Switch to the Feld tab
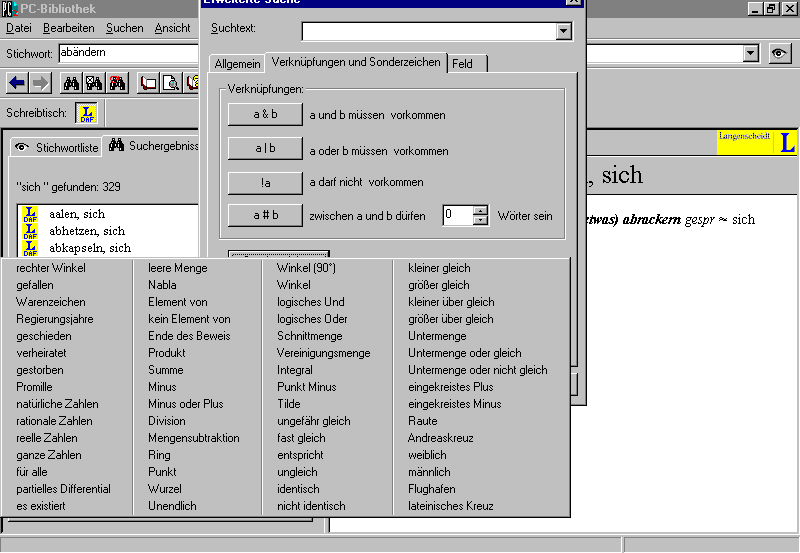 [x=462, y=64]
